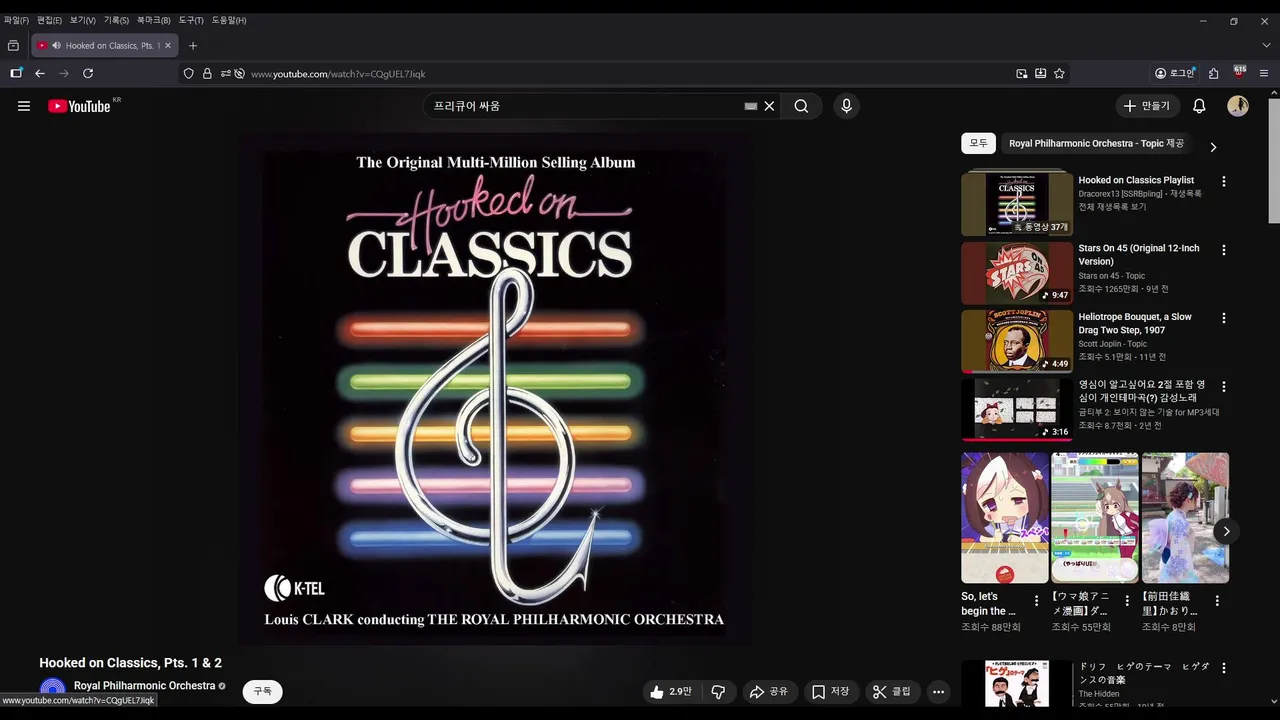Click the Hooked on Classics album player
The height and width of the screenshot is (720, 1280).
pos(494,388)
